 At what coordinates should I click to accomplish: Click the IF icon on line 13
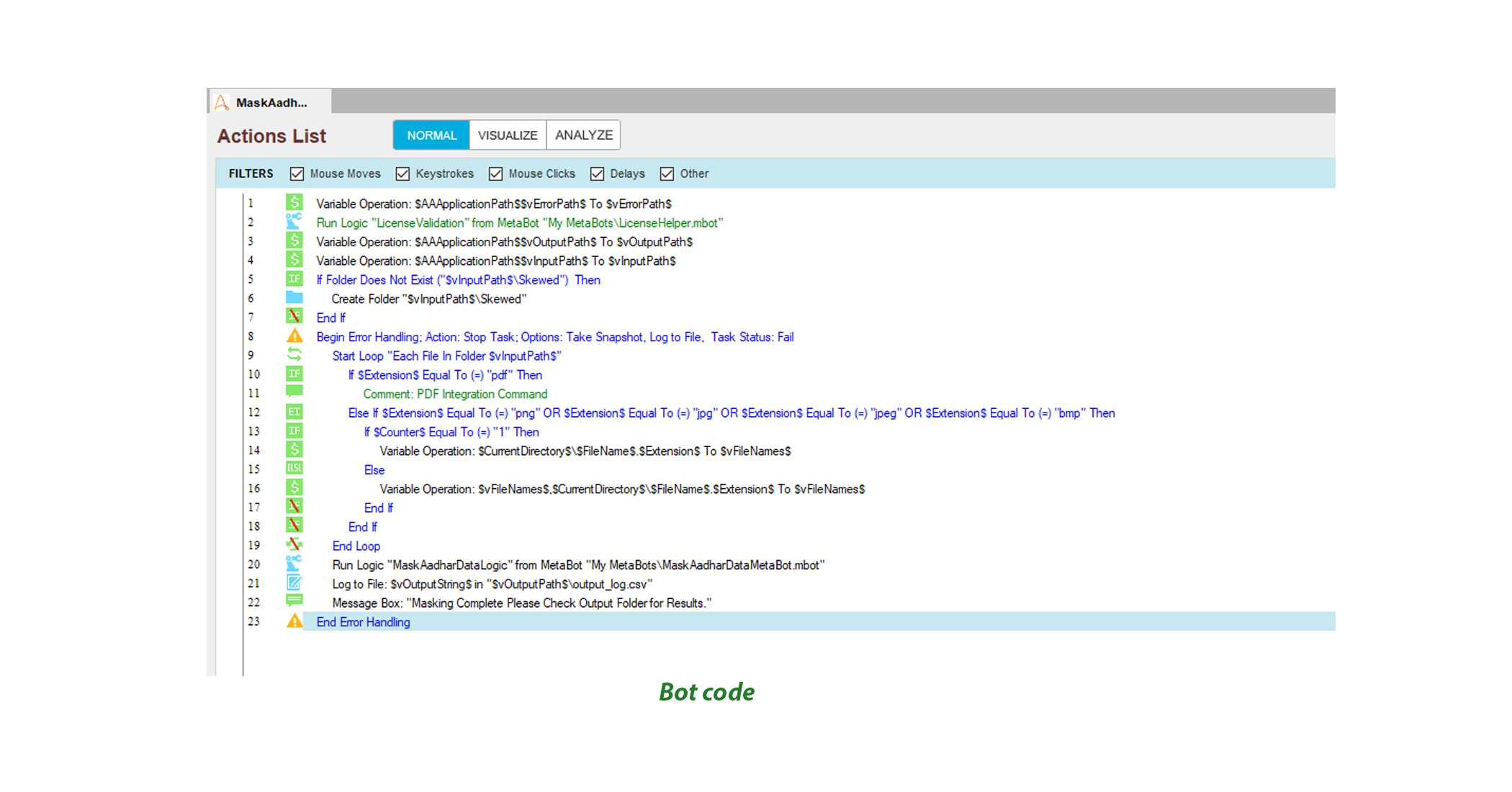tap(294, 431)
